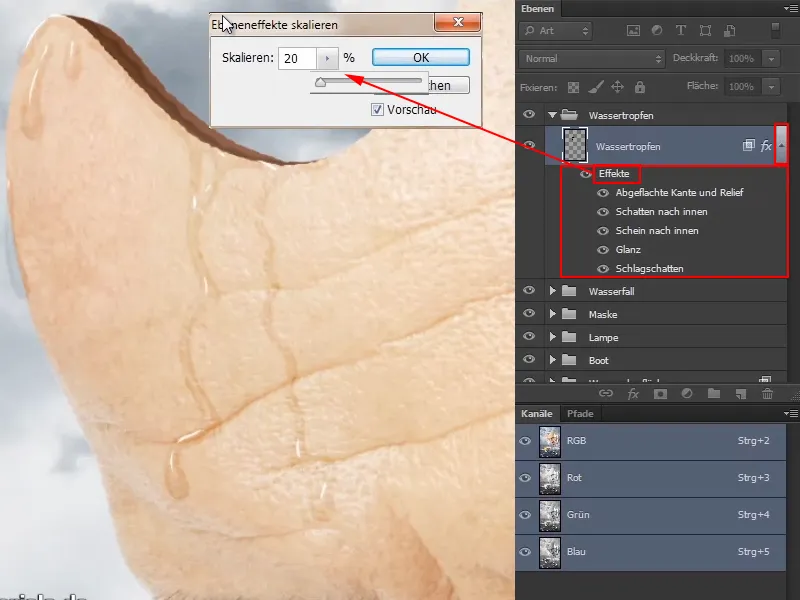Click the Skalieren value input field
Image resolution: width=800 pixels, height=600 pixels.
[x=297, y=58]
